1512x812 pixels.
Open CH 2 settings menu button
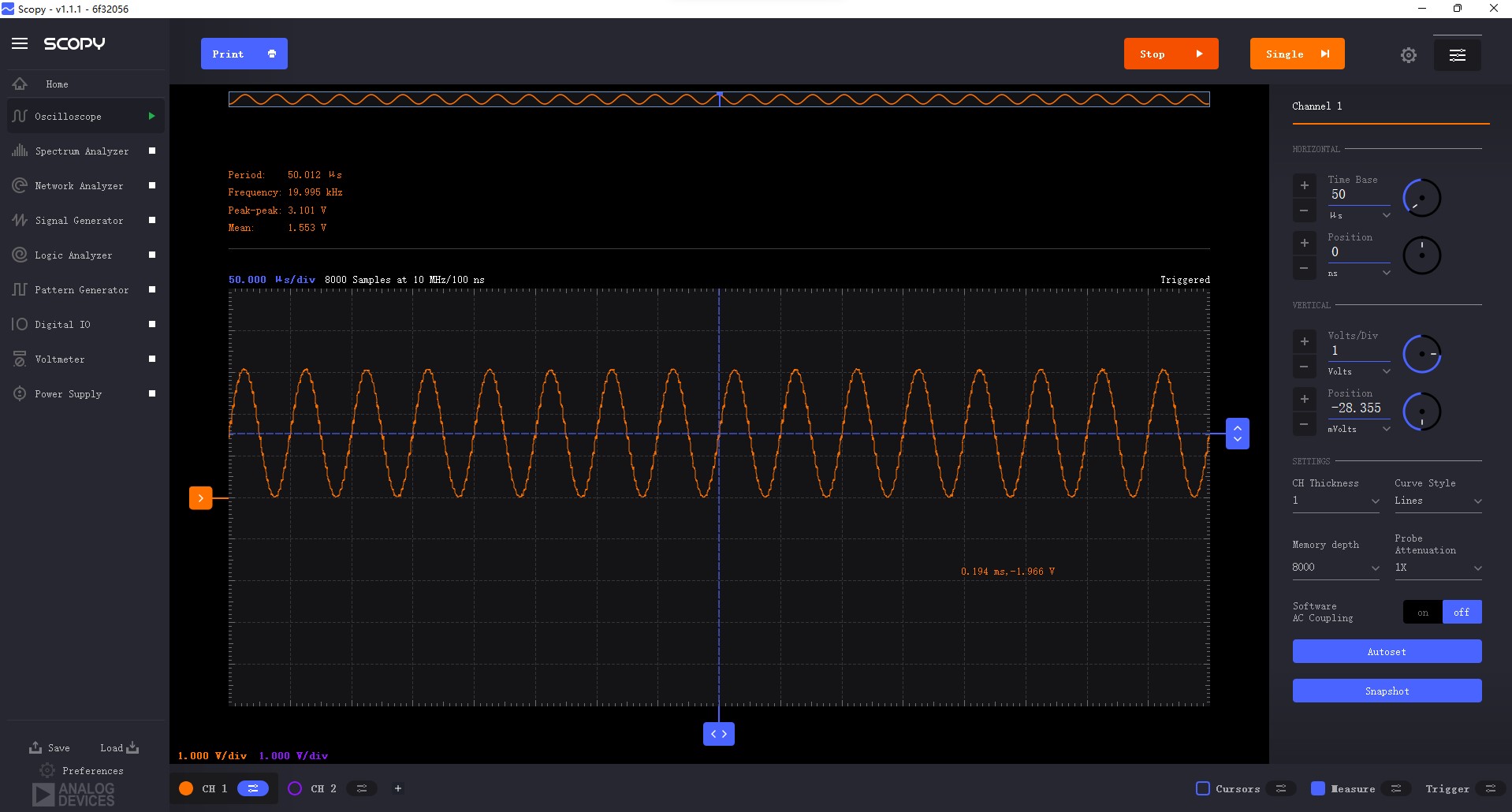362,788
